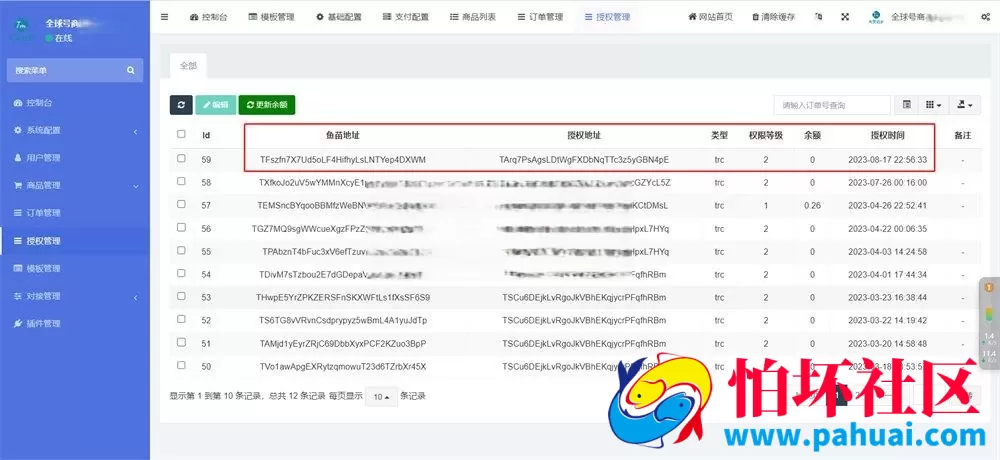
Task: Select 授权管理 in top navigation
Action: pyautogui.click(x=607, y=17)
